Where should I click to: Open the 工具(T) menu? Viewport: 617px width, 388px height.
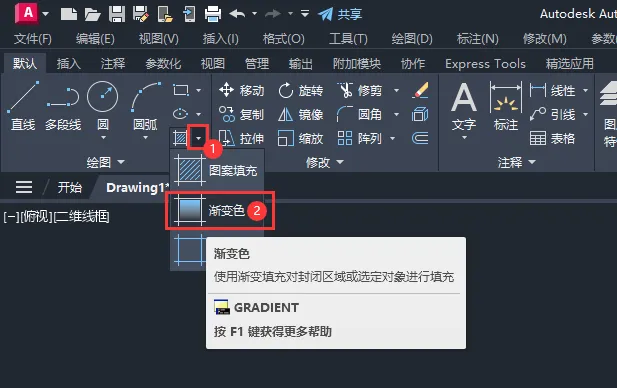coord(348,39)
